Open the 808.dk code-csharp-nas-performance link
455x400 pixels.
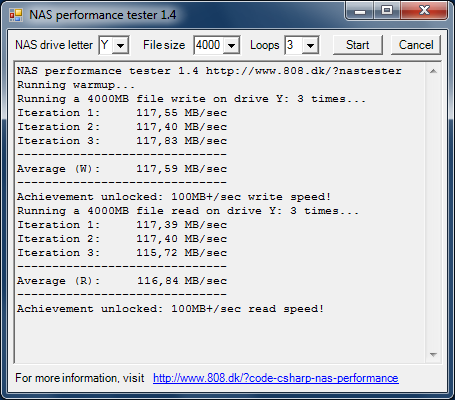tap(276, 378)
